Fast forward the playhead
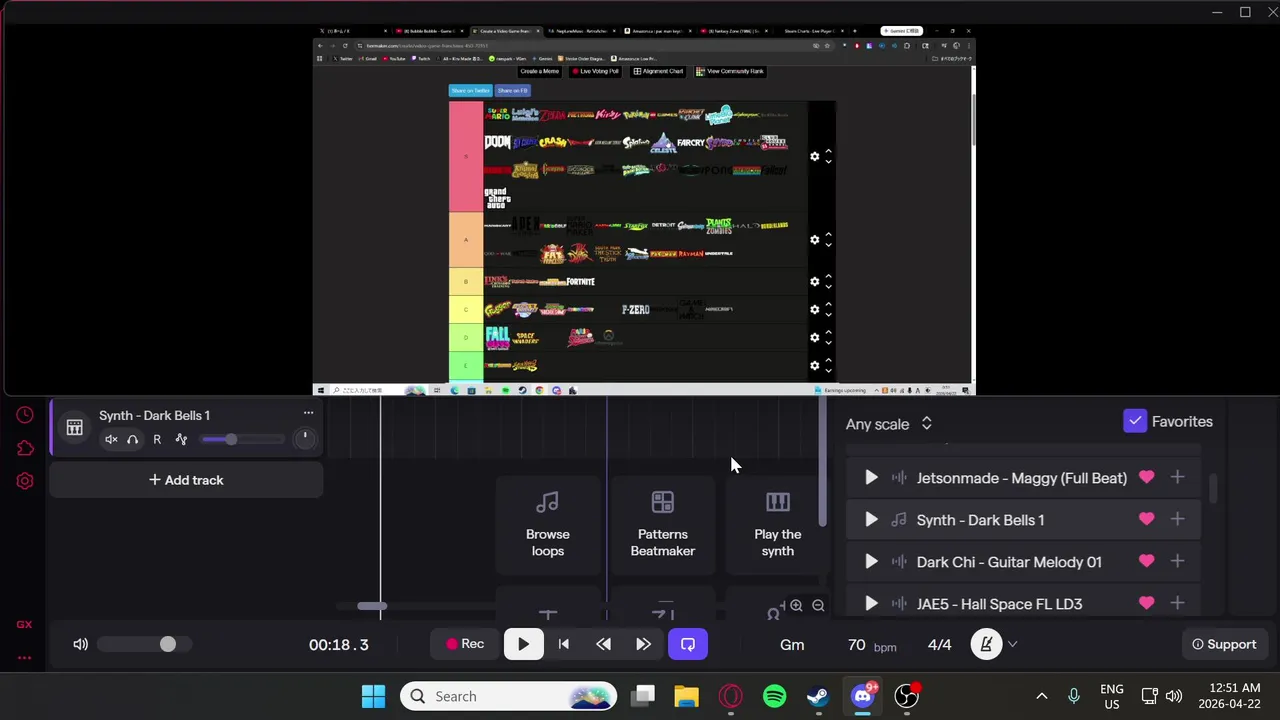The width and height of the screenshot is (1280, 720). (643, 645)
